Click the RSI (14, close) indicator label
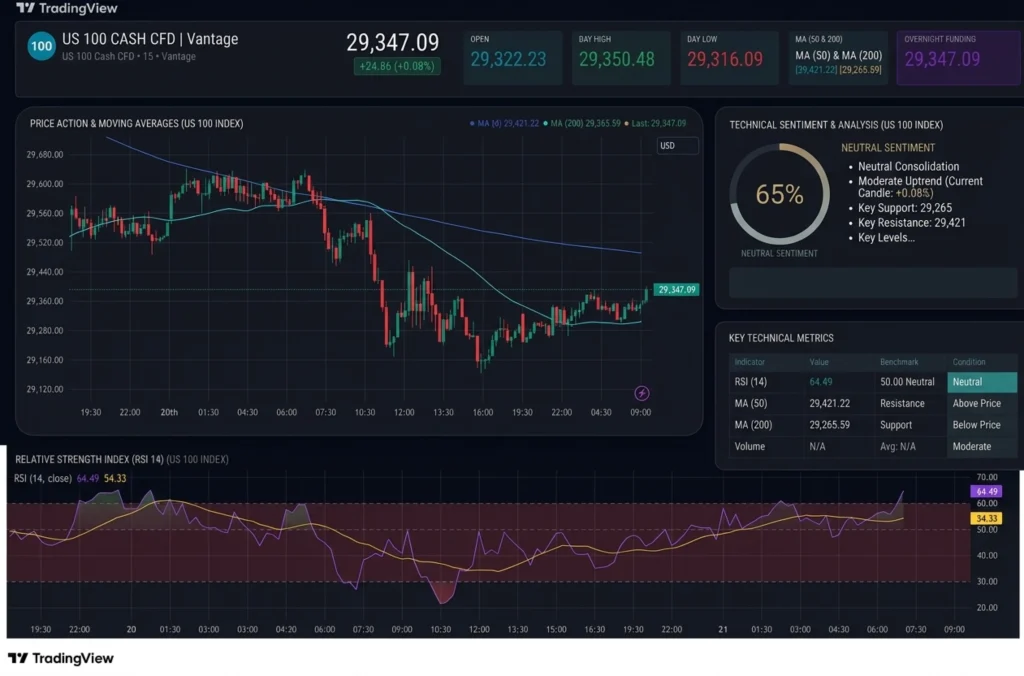 click(43, 479)
